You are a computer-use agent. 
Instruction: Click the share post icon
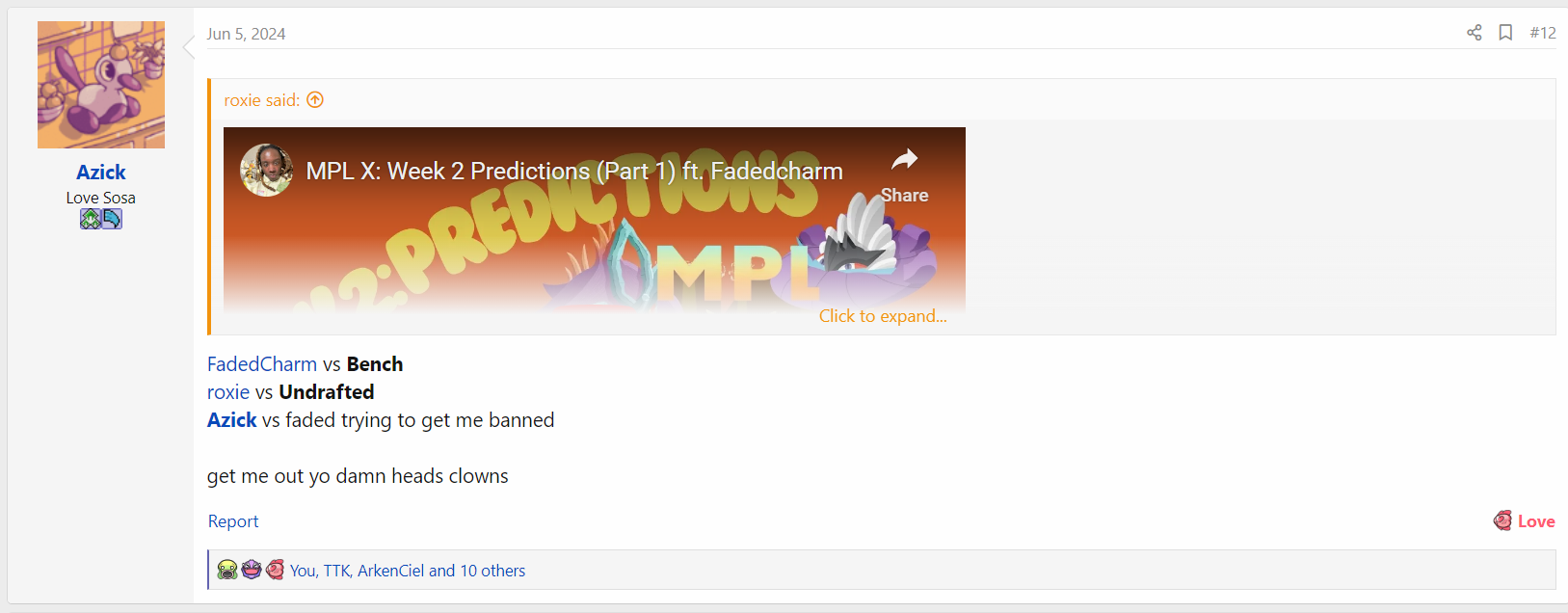pyautogui.click(x=1474, y=33)
